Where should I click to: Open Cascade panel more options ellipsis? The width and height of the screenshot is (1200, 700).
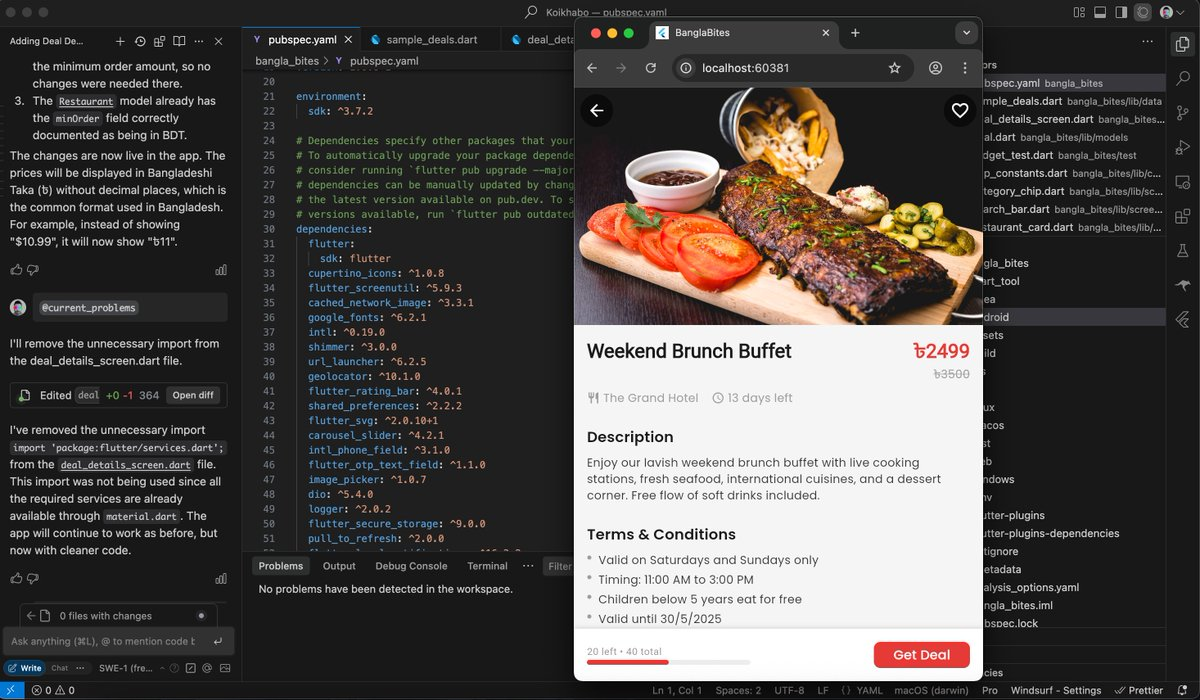(x=199, y=41)
